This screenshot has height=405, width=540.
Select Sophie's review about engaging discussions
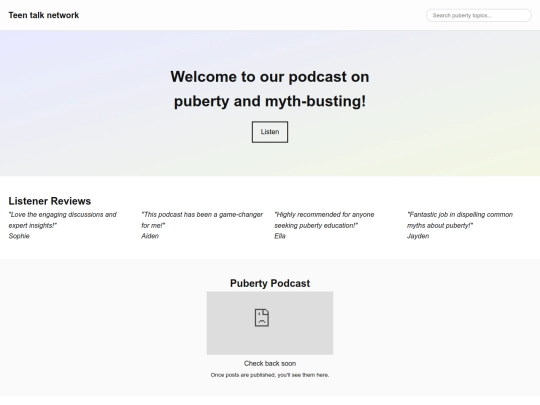63,220
